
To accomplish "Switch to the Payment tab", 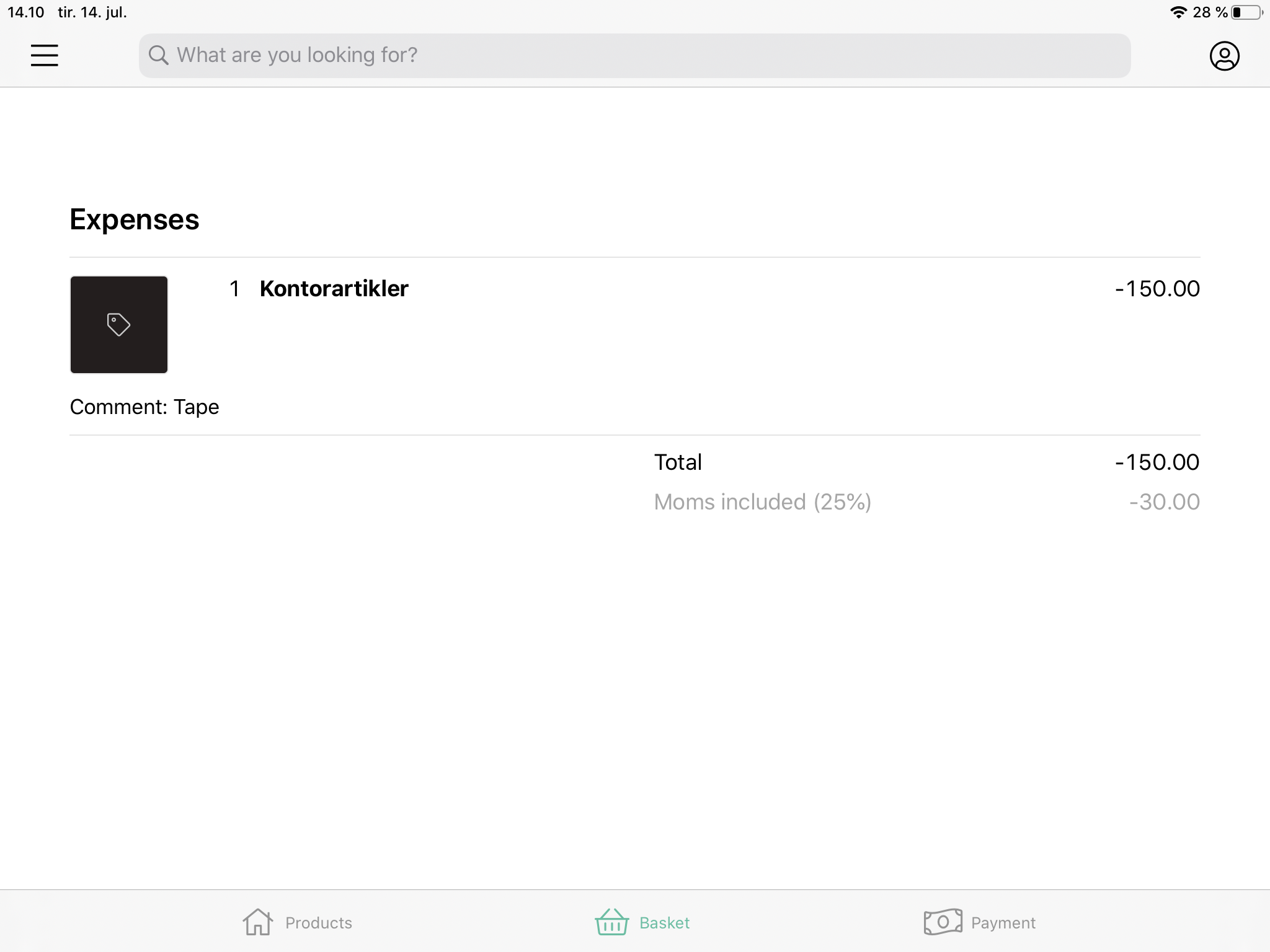I will [x=1003, y=923].
